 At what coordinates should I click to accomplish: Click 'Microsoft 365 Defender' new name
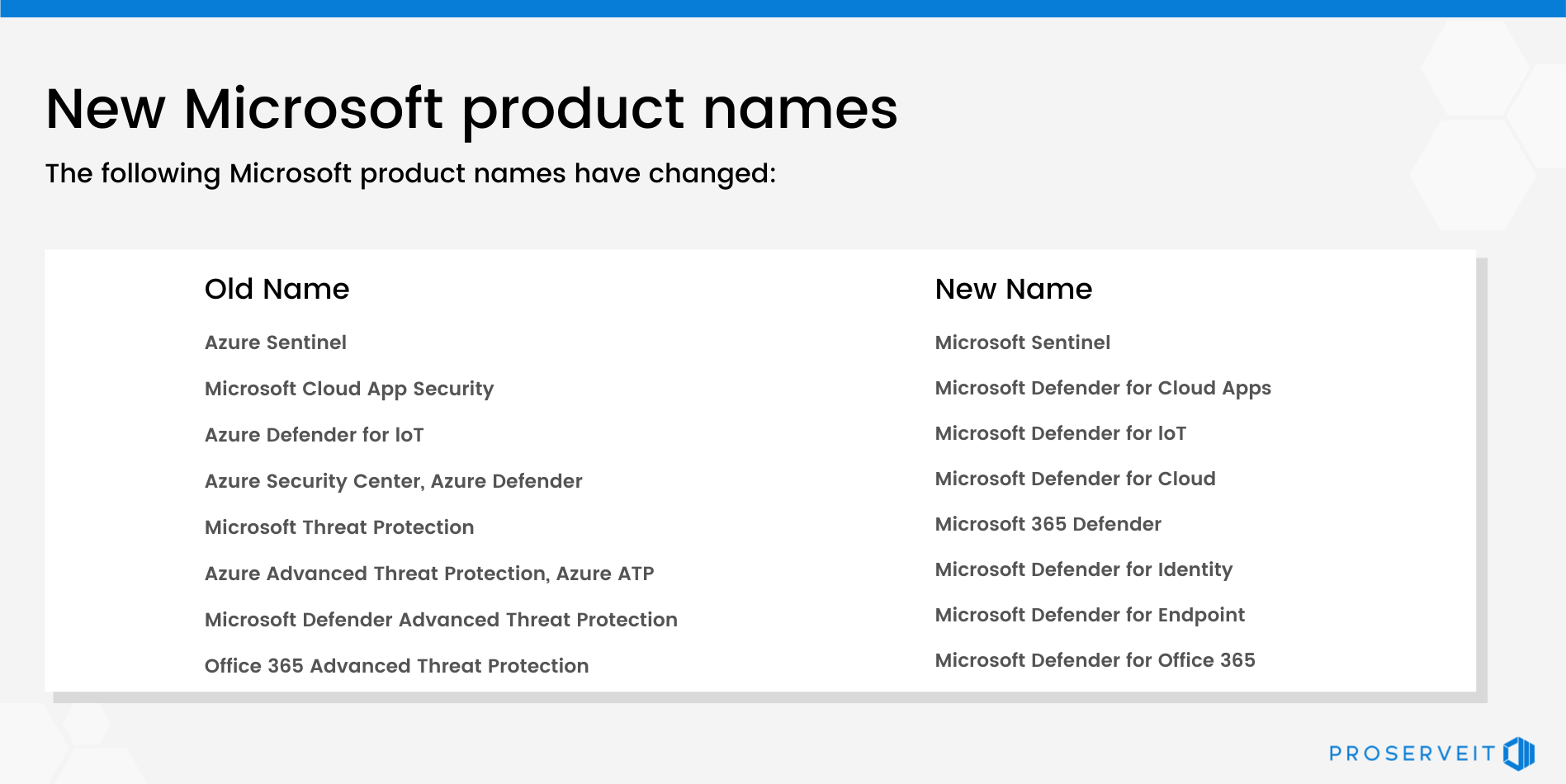(1048, 524)
